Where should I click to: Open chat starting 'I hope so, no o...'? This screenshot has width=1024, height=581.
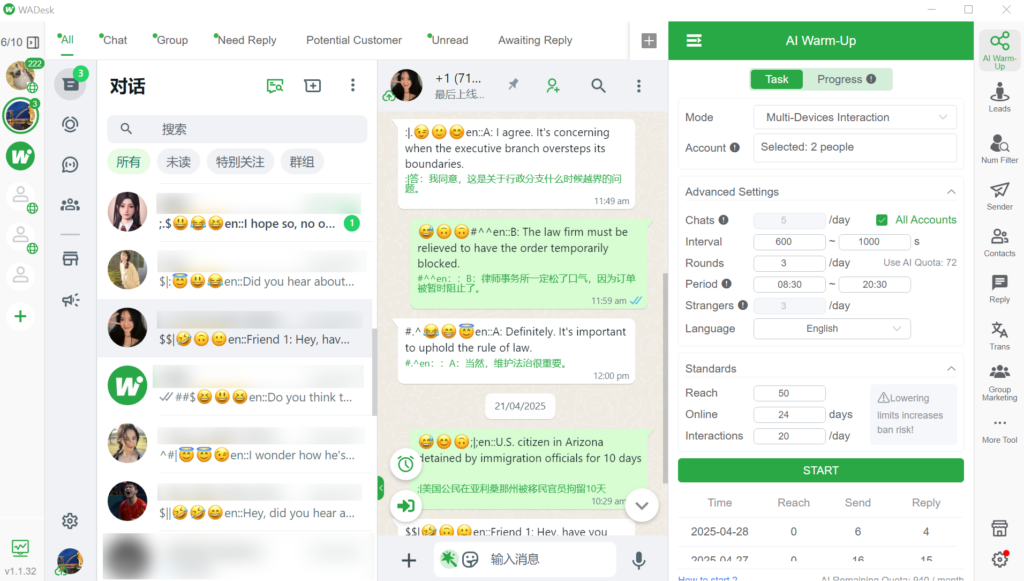point(235,212)
